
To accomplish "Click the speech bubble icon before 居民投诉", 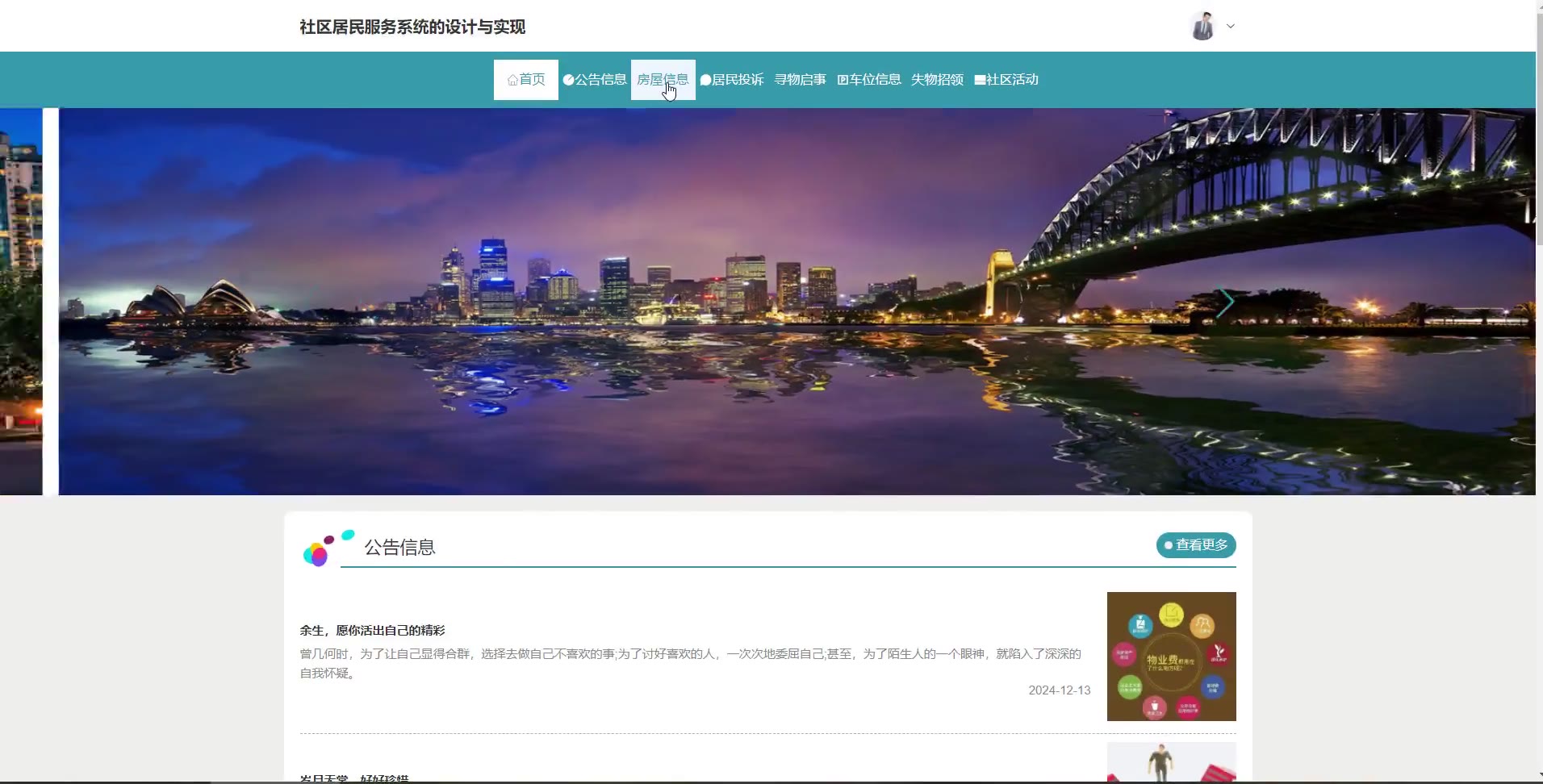I will 705,80.
